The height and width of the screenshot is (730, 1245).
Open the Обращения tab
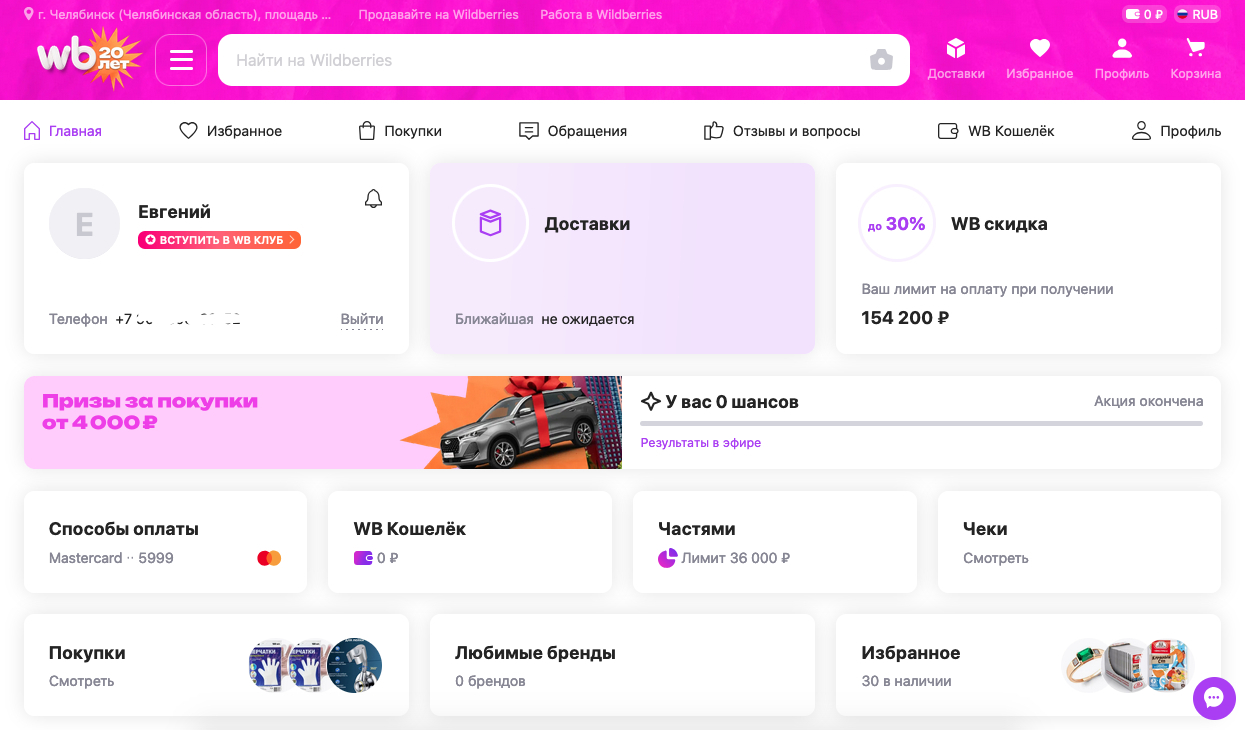[x=573, y=131]
